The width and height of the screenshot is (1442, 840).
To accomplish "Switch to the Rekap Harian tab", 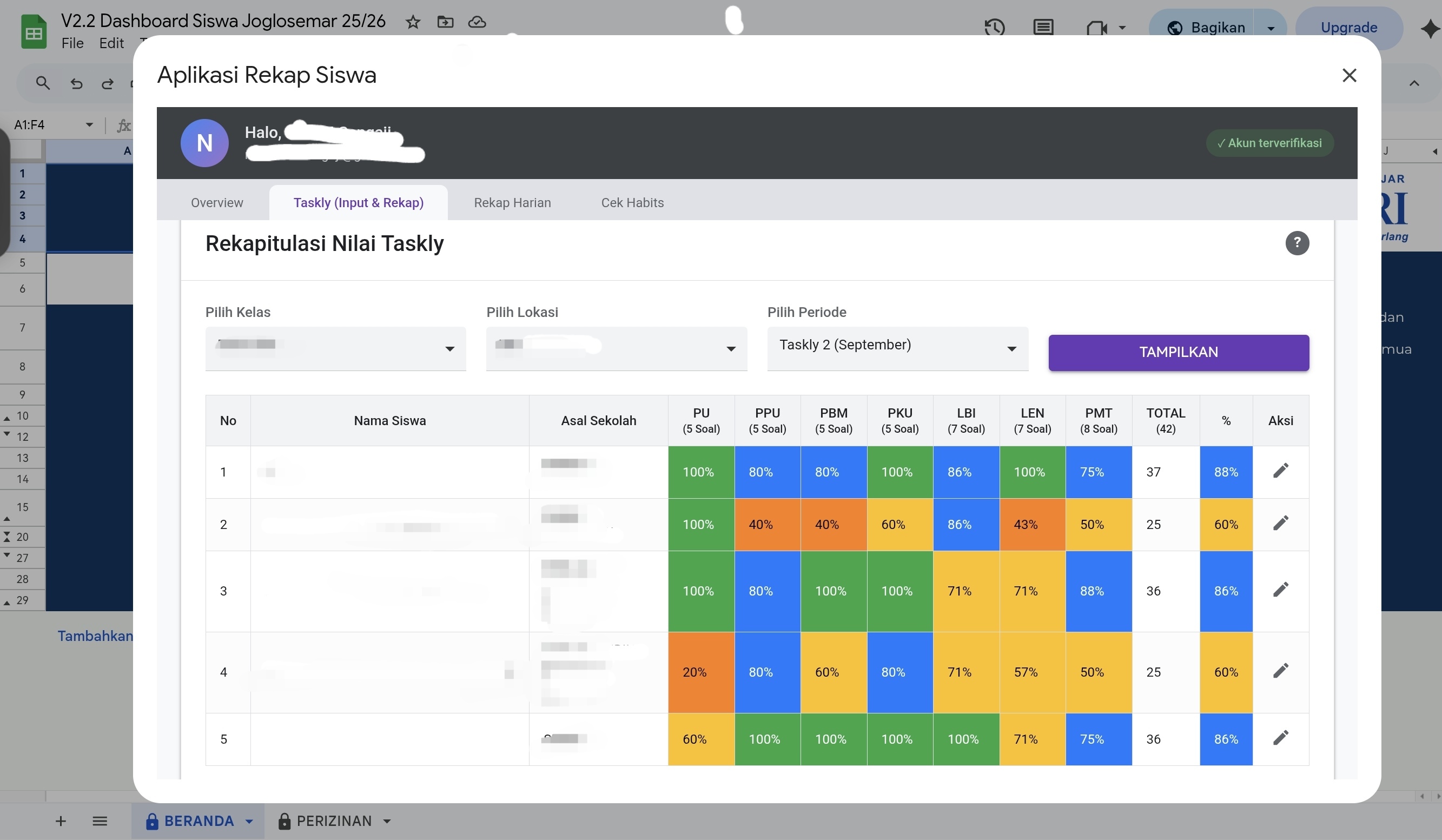I will click(x=512, y=202).
